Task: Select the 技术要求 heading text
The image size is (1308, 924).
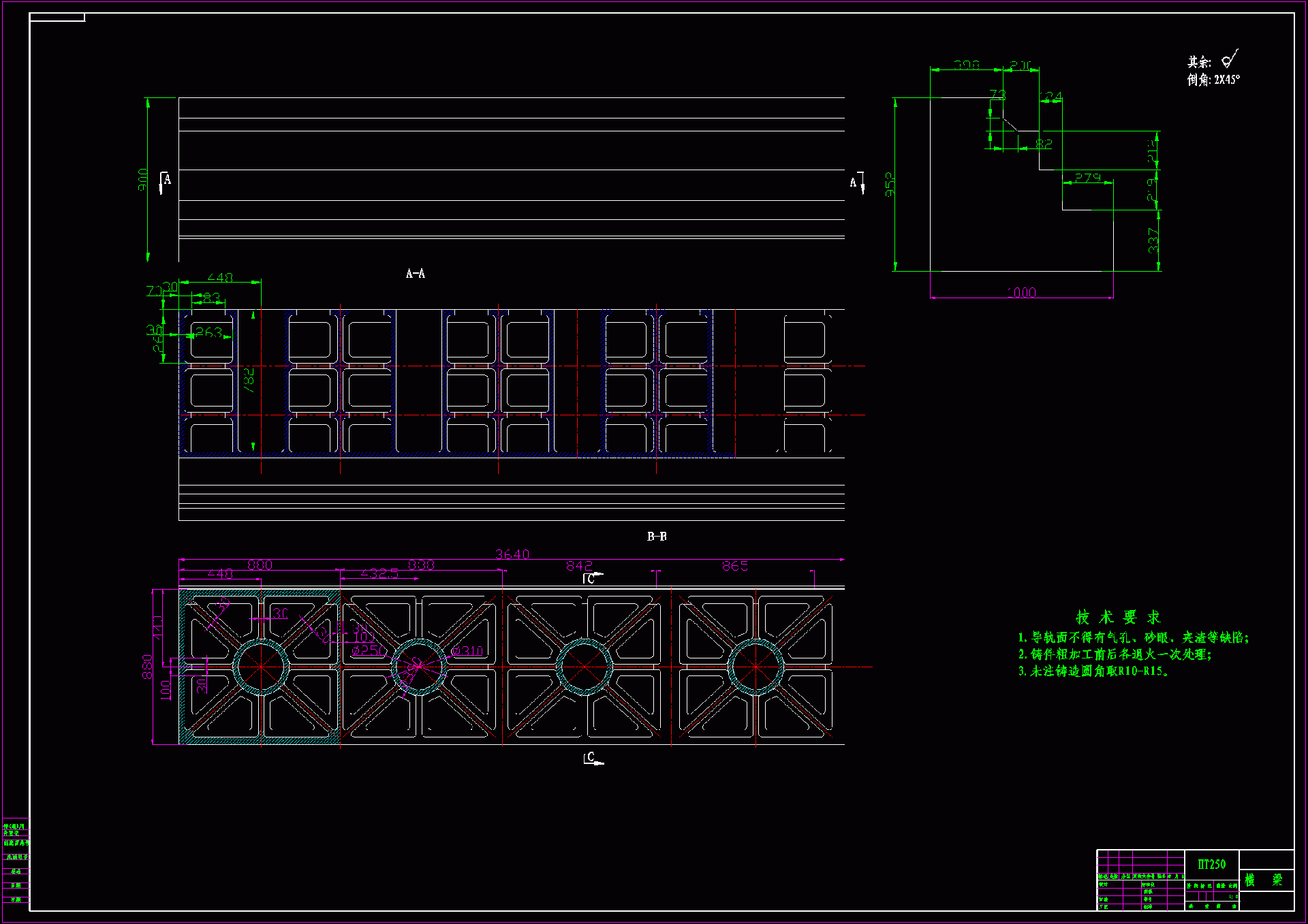Action: coord(1117,618)
